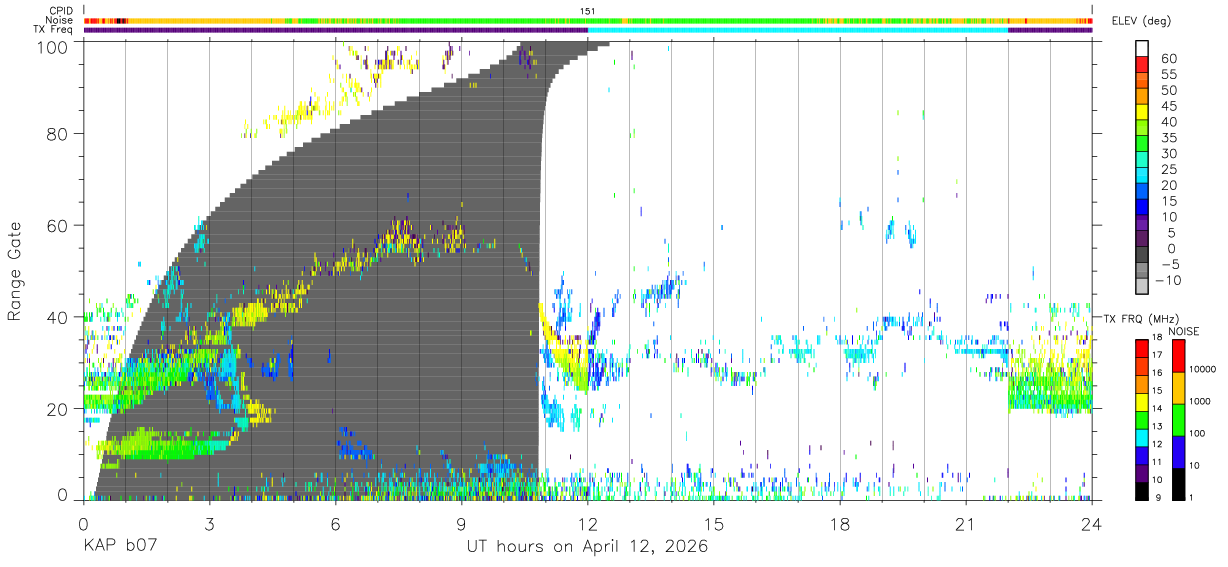
Task: Click the UT hours on April 12, 2026 label
Action: point(587,547)
